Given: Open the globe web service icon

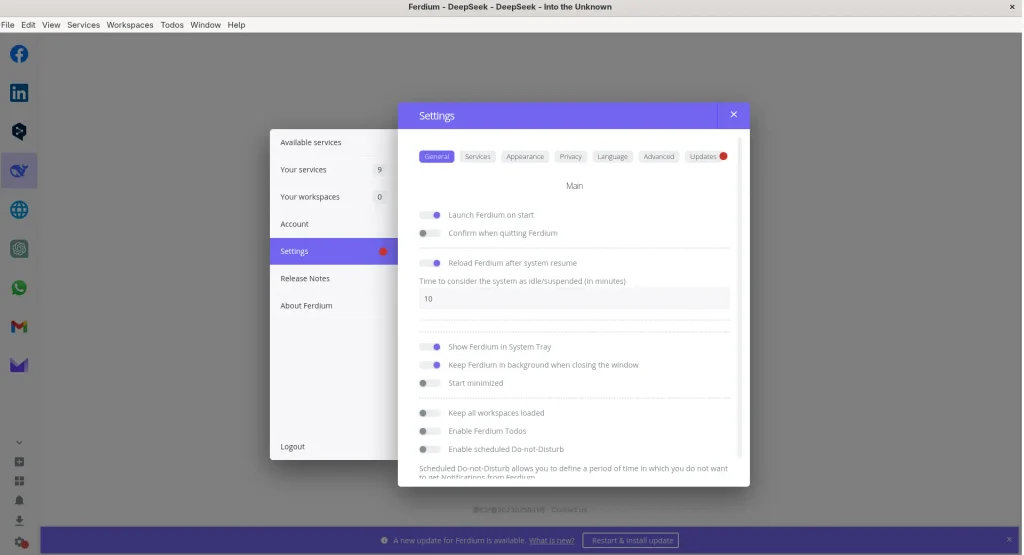Looking at the screenshot, I should [x=19, y=210].
